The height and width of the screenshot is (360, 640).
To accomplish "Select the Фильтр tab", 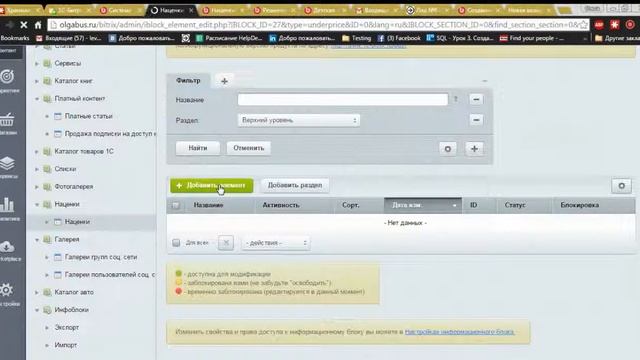I will click(188, 80).
